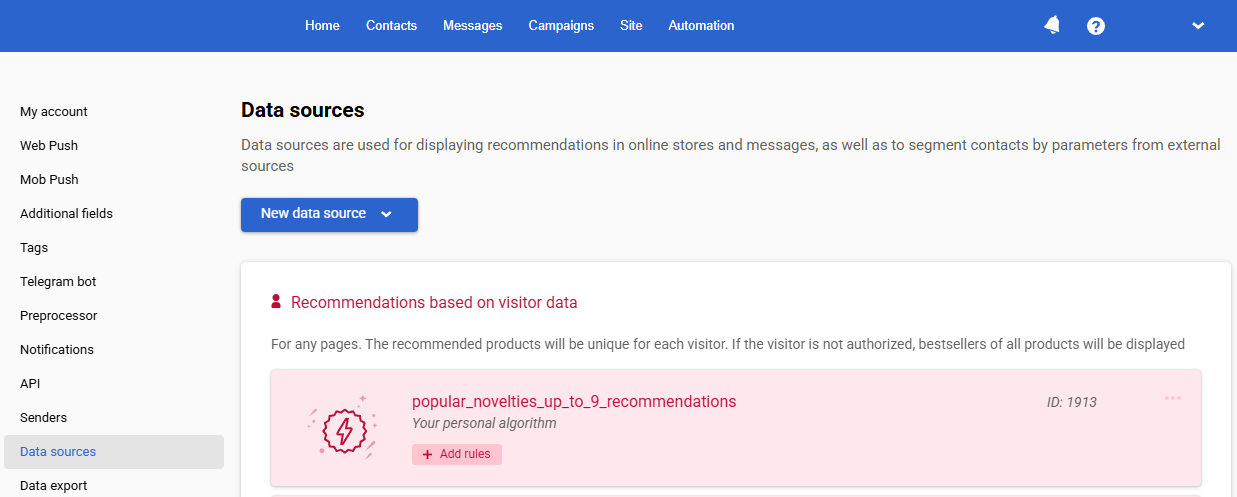
Task: Go to the Contacts menu
Action: (x=391, y=26)
